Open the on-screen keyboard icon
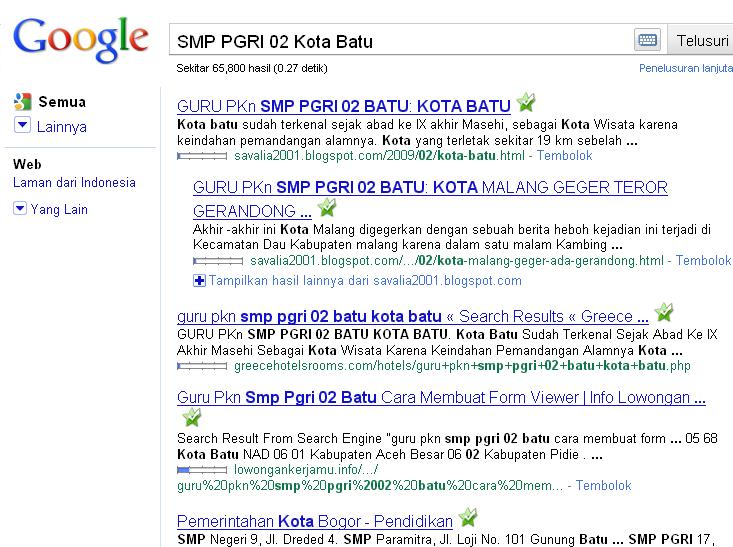 coord(647,40)
